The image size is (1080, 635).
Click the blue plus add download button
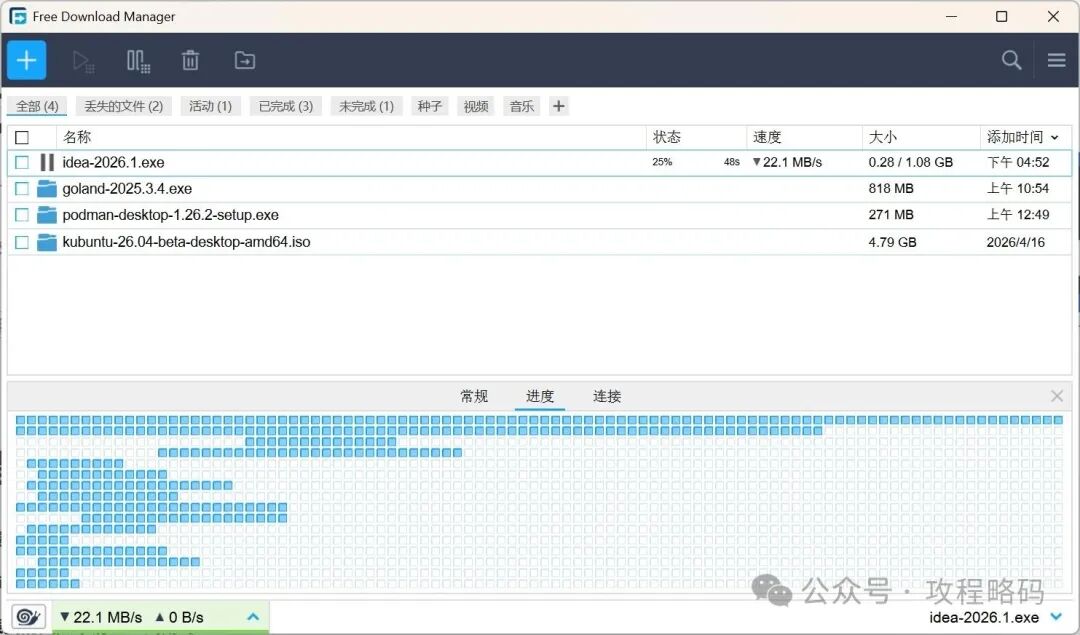(27, 60)
